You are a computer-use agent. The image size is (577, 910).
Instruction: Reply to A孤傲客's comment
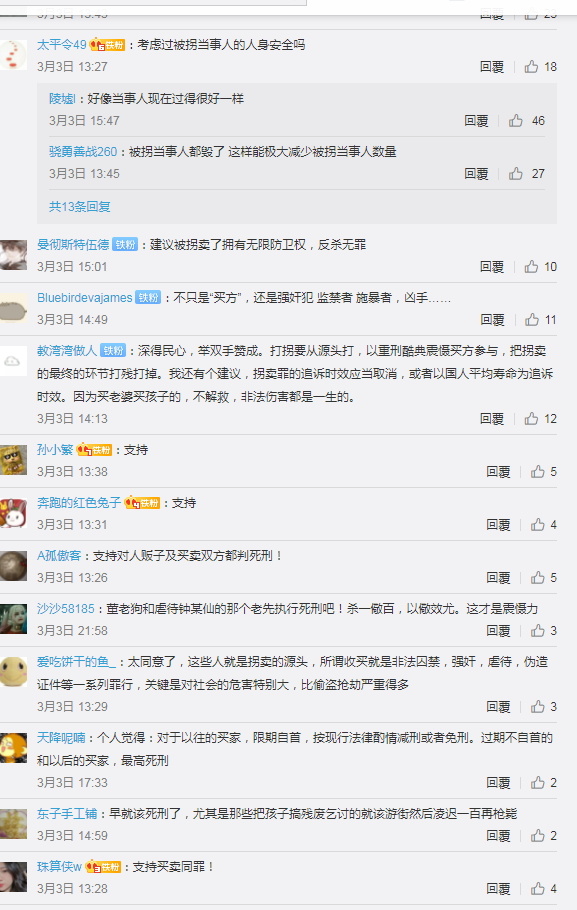[x=498, y=578]
